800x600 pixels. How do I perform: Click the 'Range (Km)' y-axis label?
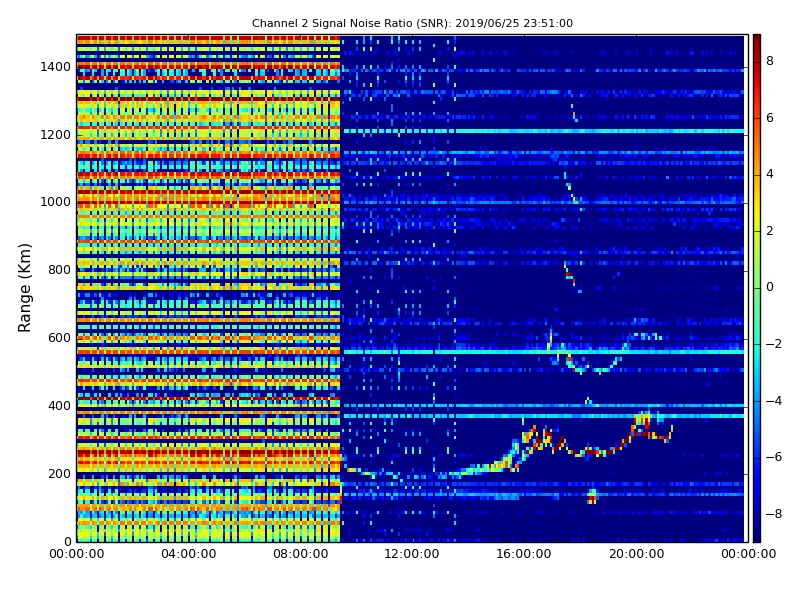click(x=24, y=288)
